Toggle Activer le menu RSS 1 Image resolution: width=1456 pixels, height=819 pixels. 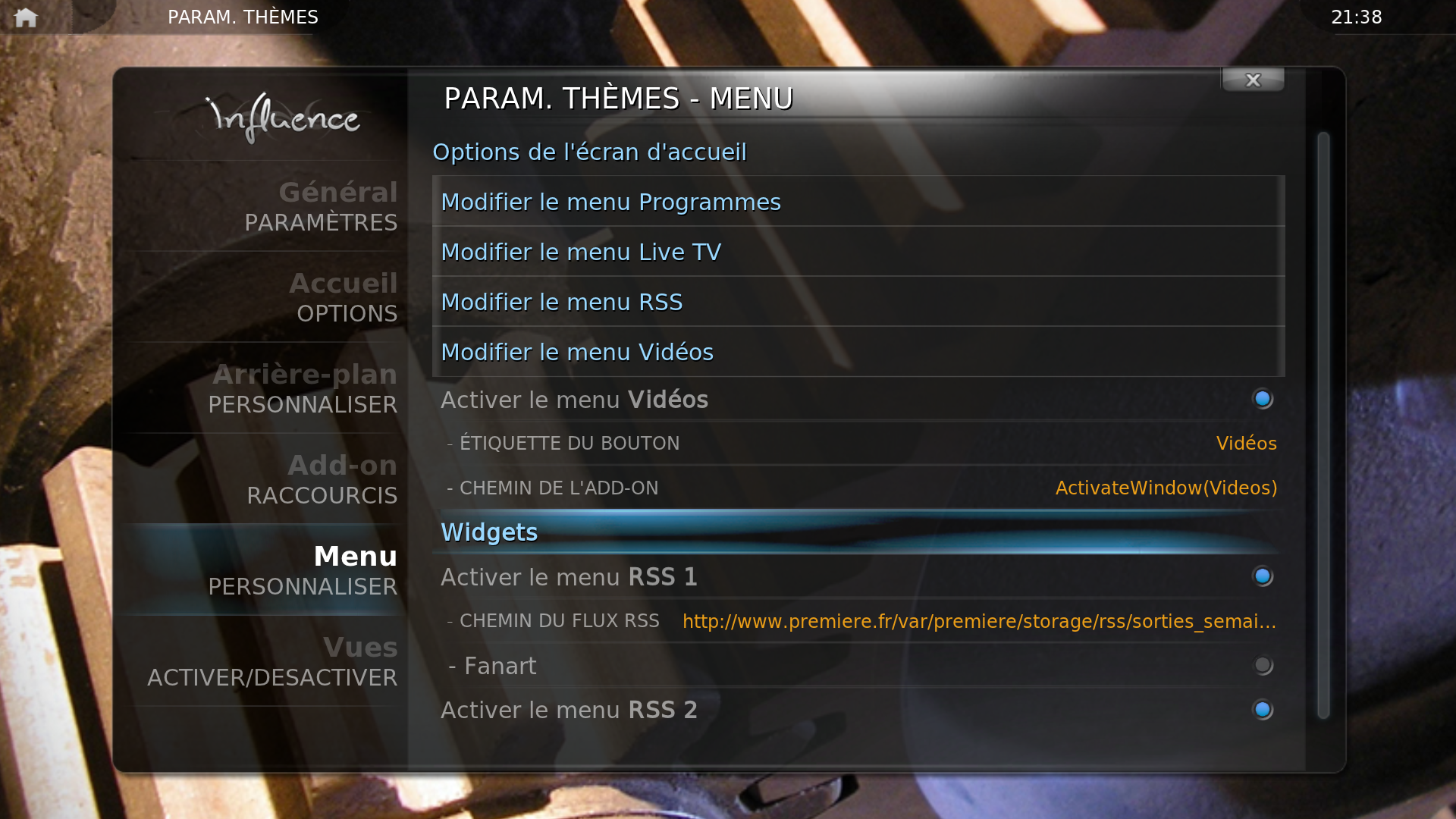click(1263, 576)
